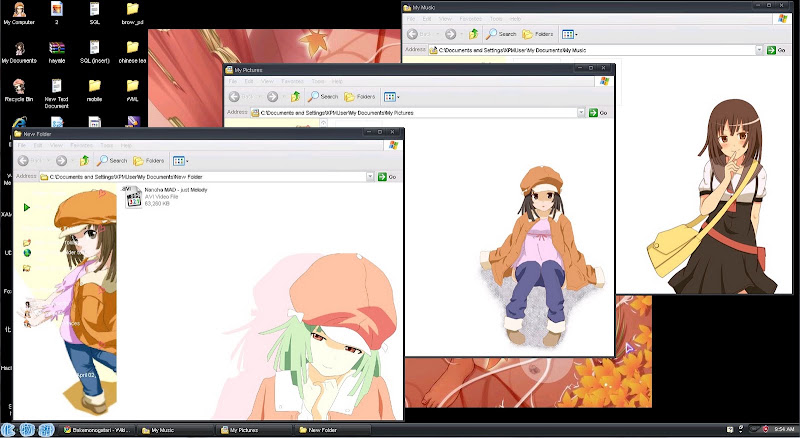Click Windows flag logo in My Music window
Screen dimensions: 800x438
click(x=783, y=19)
